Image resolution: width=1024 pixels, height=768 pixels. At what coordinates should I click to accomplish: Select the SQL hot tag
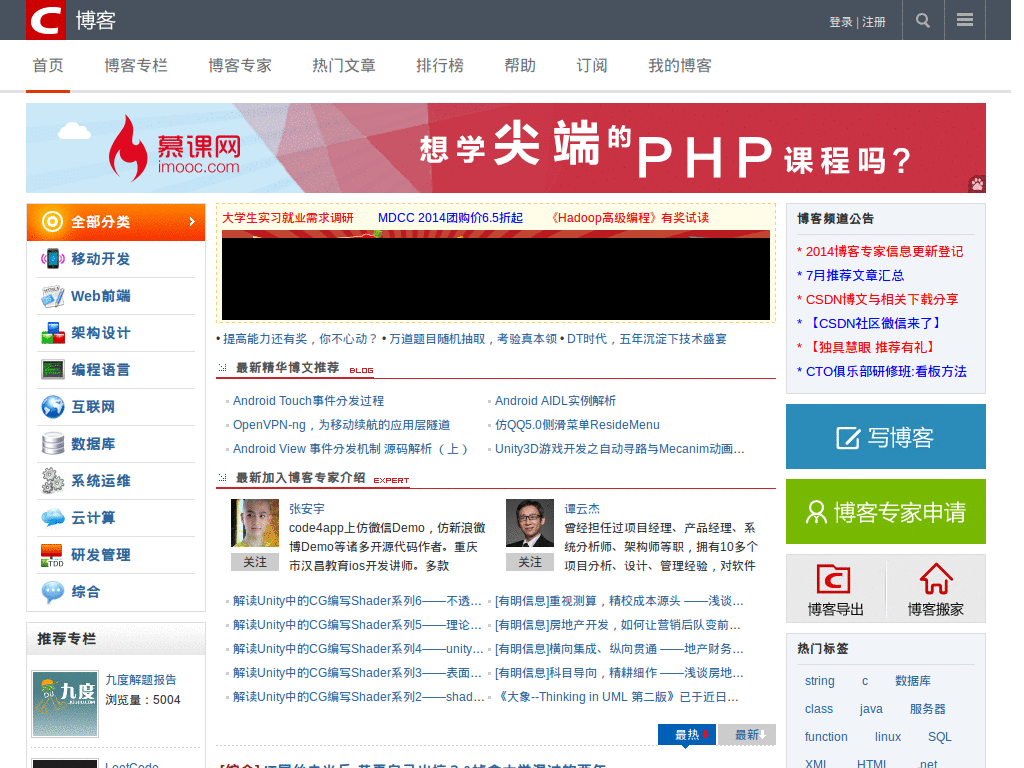(939, 737)
